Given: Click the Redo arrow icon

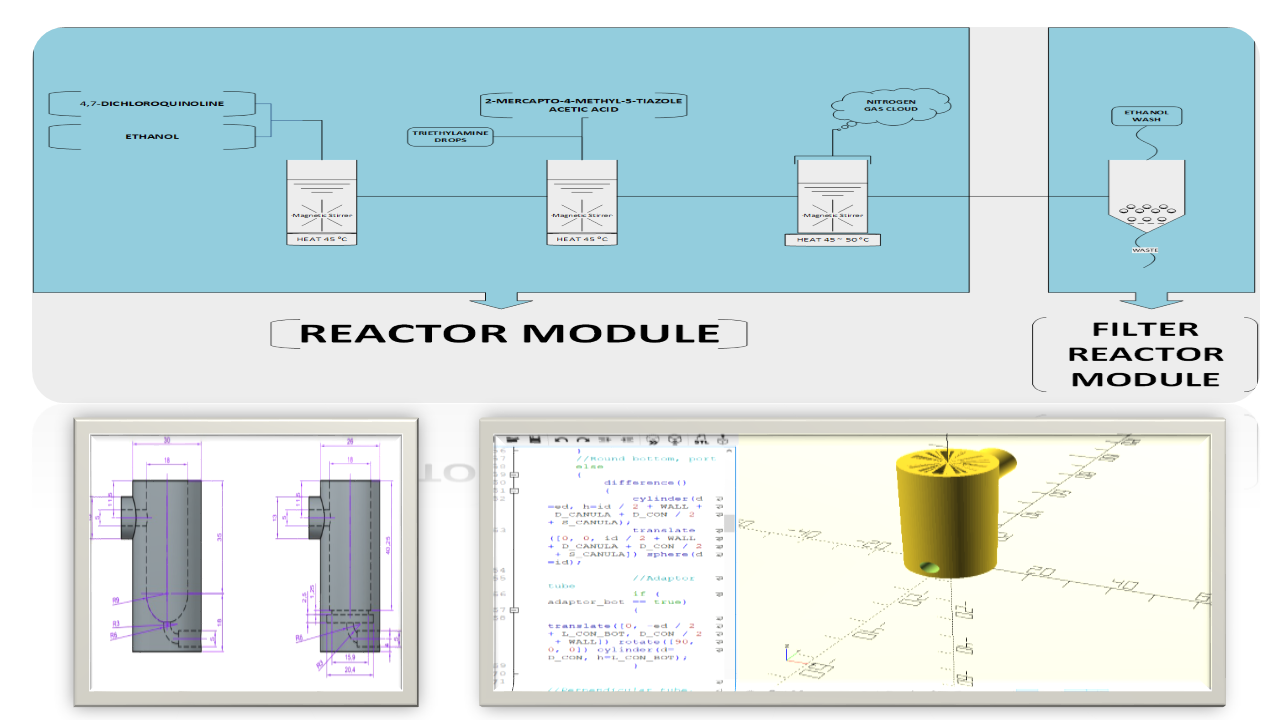Looking at the screenshot, I should pos(582,439).
